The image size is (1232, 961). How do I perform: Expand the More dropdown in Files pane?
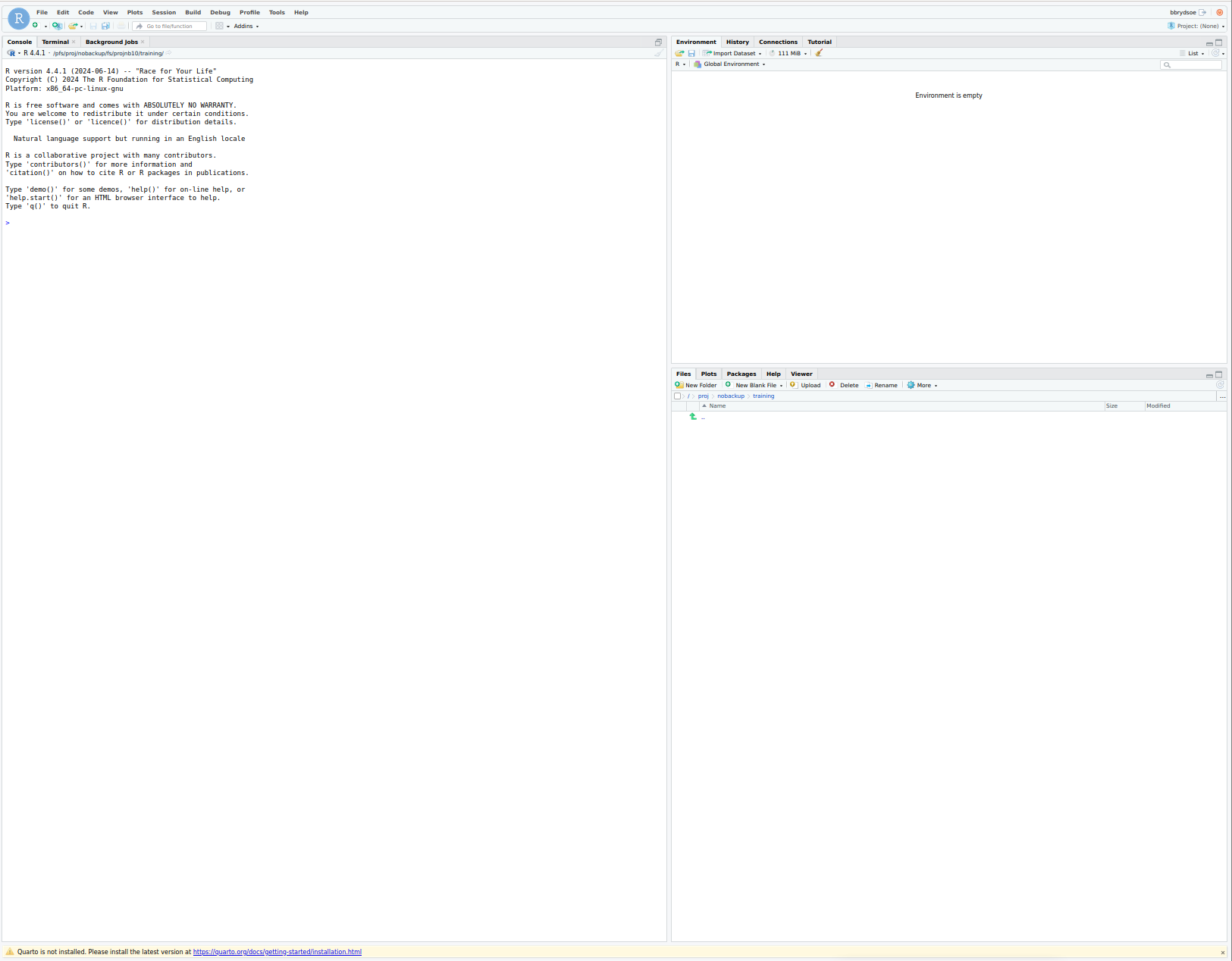[x=922, y=385]
